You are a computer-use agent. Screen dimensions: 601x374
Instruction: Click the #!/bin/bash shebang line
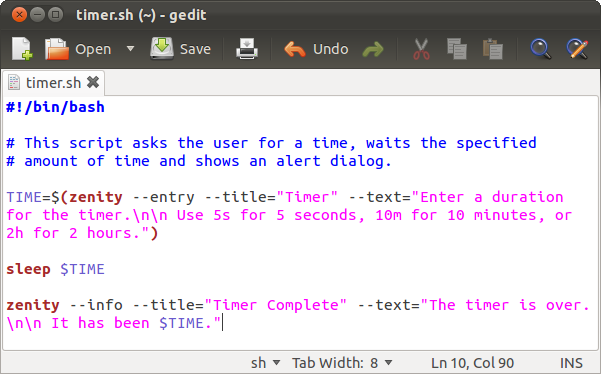coord(55,107)
